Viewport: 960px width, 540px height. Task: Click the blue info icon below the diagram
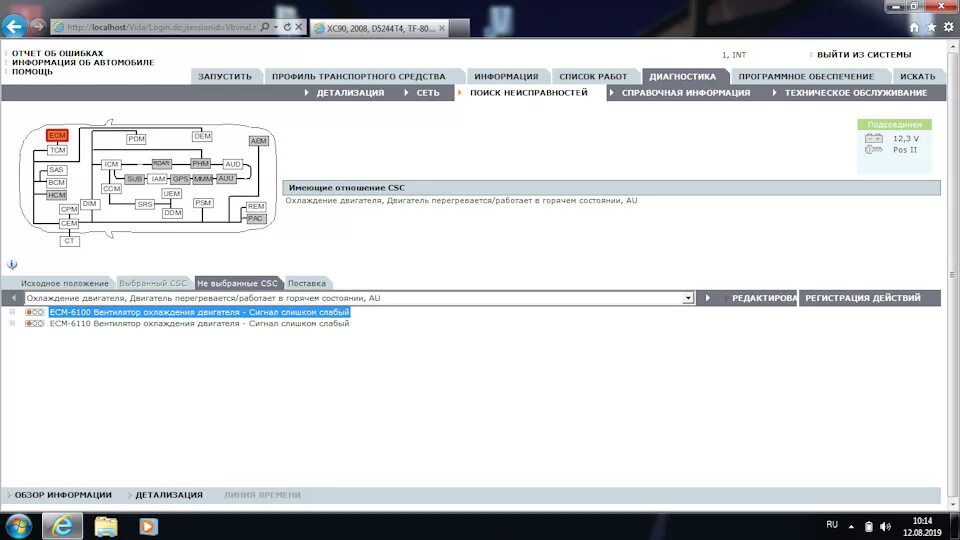pos(12,264)
